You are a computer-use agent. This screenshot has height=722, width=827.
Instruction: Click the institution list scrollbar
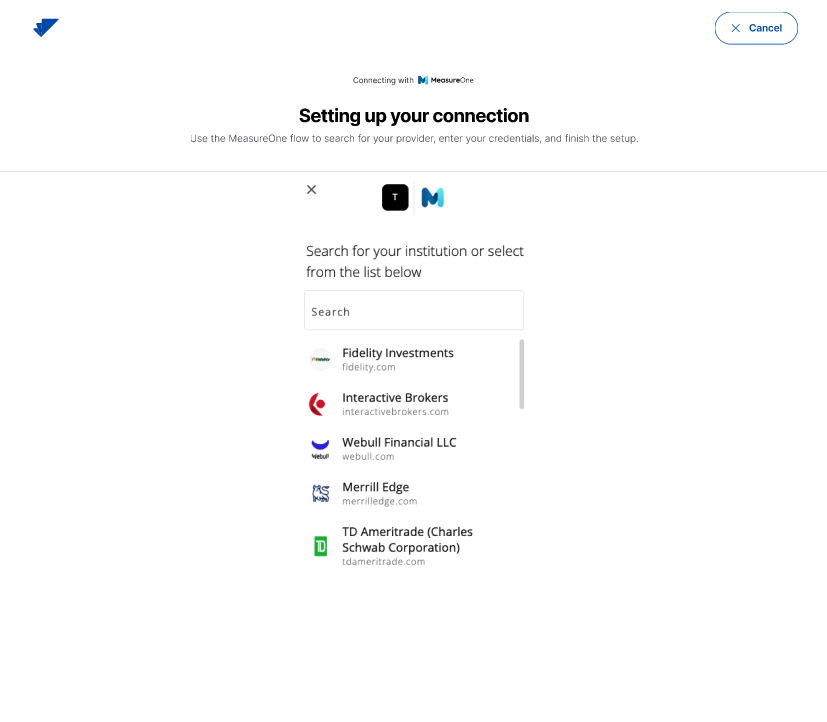click(522, 374)
